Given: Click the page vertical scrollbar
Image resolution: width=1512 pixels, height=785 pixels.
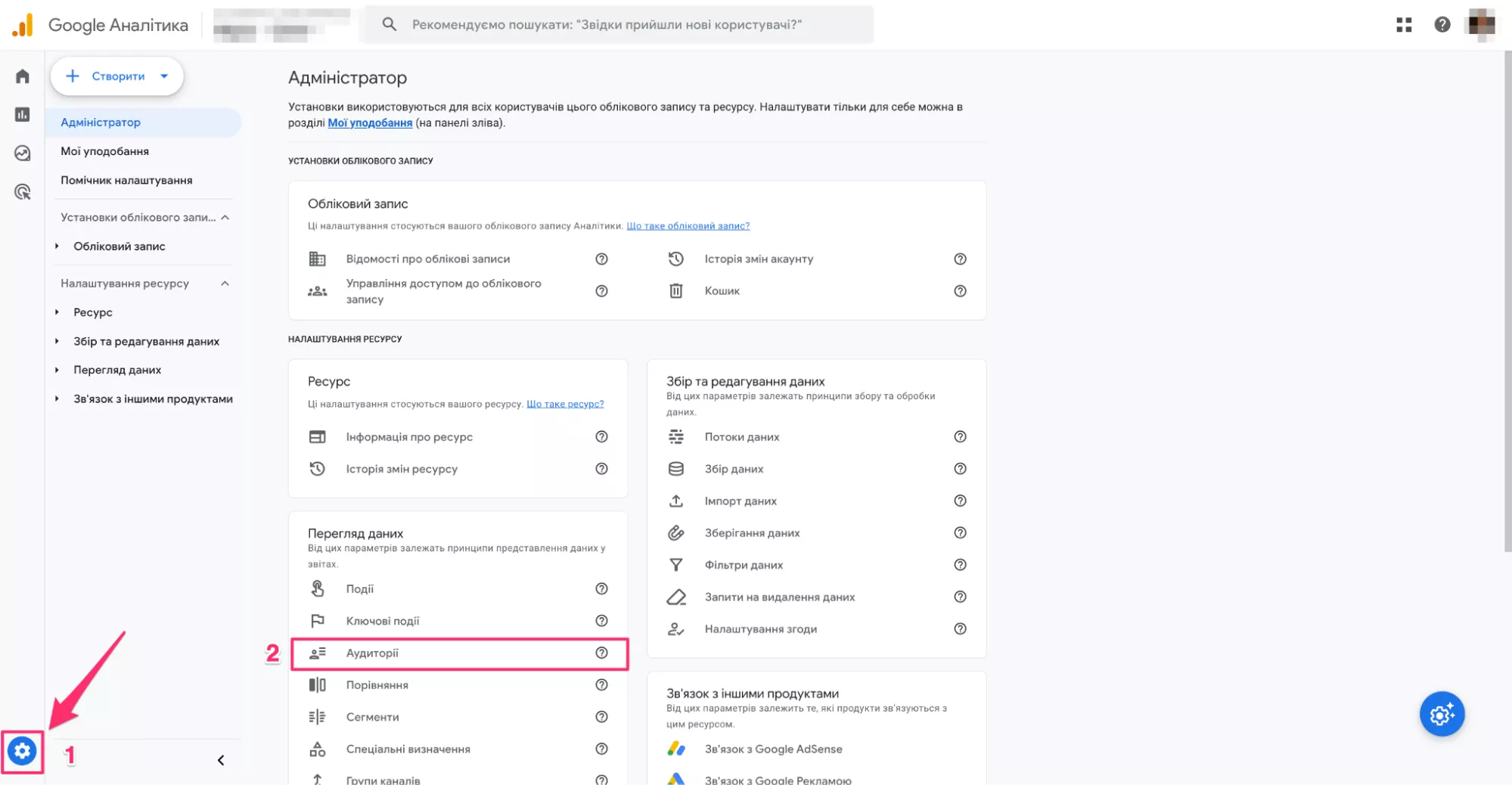Looking at the screenshot, I should coord(1507,303).
